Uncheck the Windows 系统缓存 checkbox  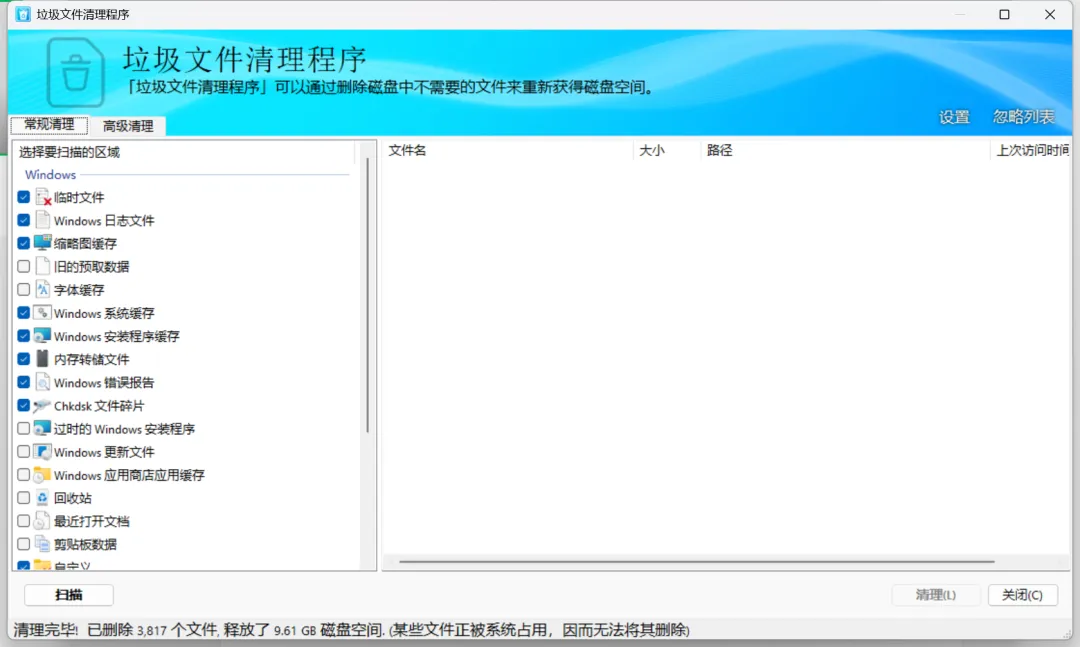(x=23, y=313)
